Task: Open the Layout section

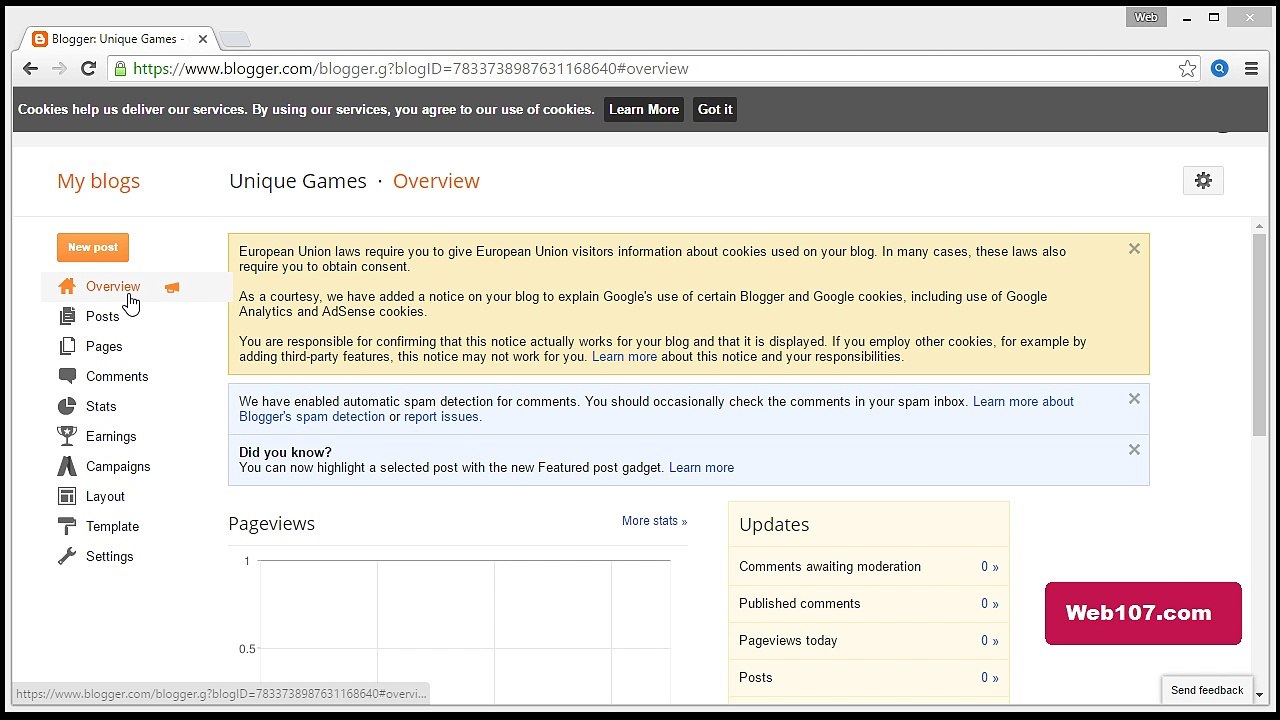Action: click(x=105, y=497)
